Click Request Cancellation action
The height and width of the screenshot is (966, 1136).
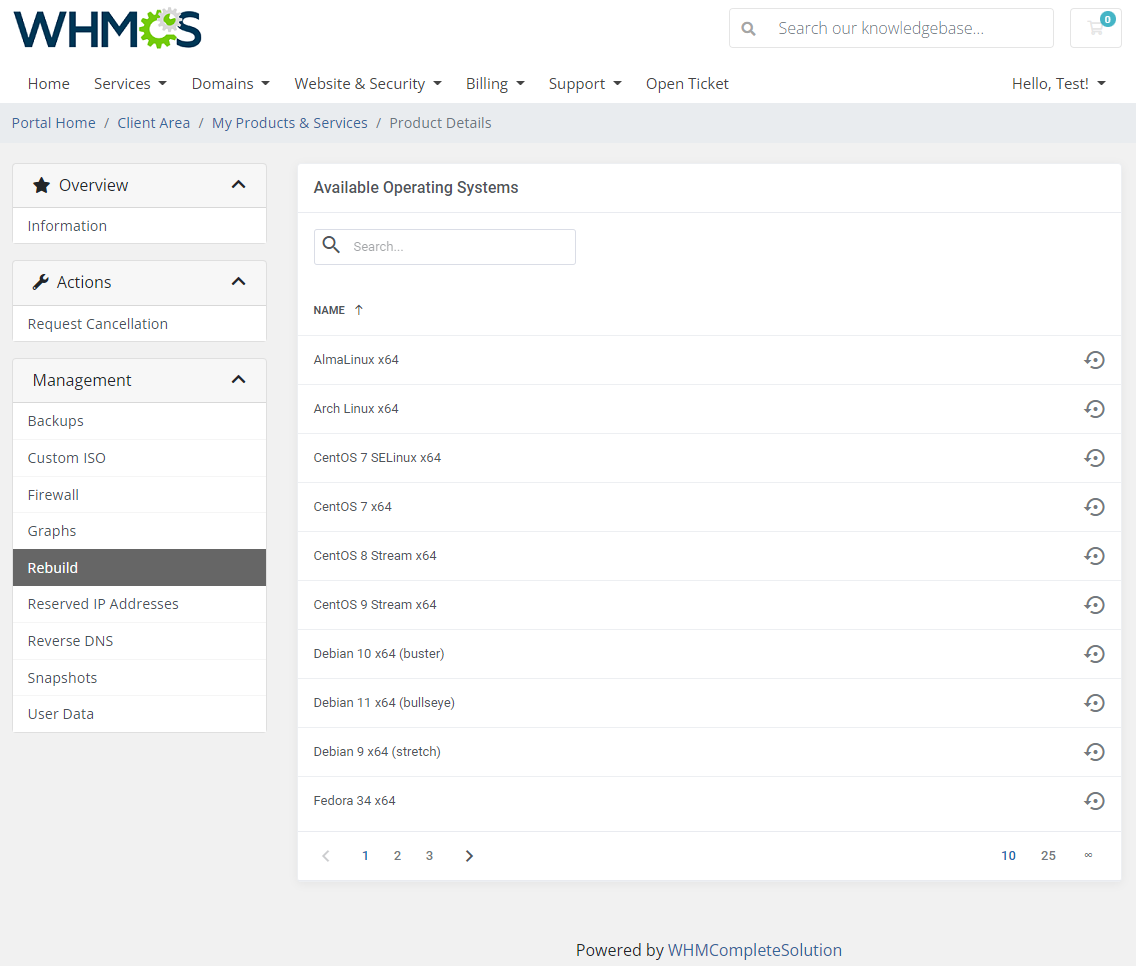point(139,324)
